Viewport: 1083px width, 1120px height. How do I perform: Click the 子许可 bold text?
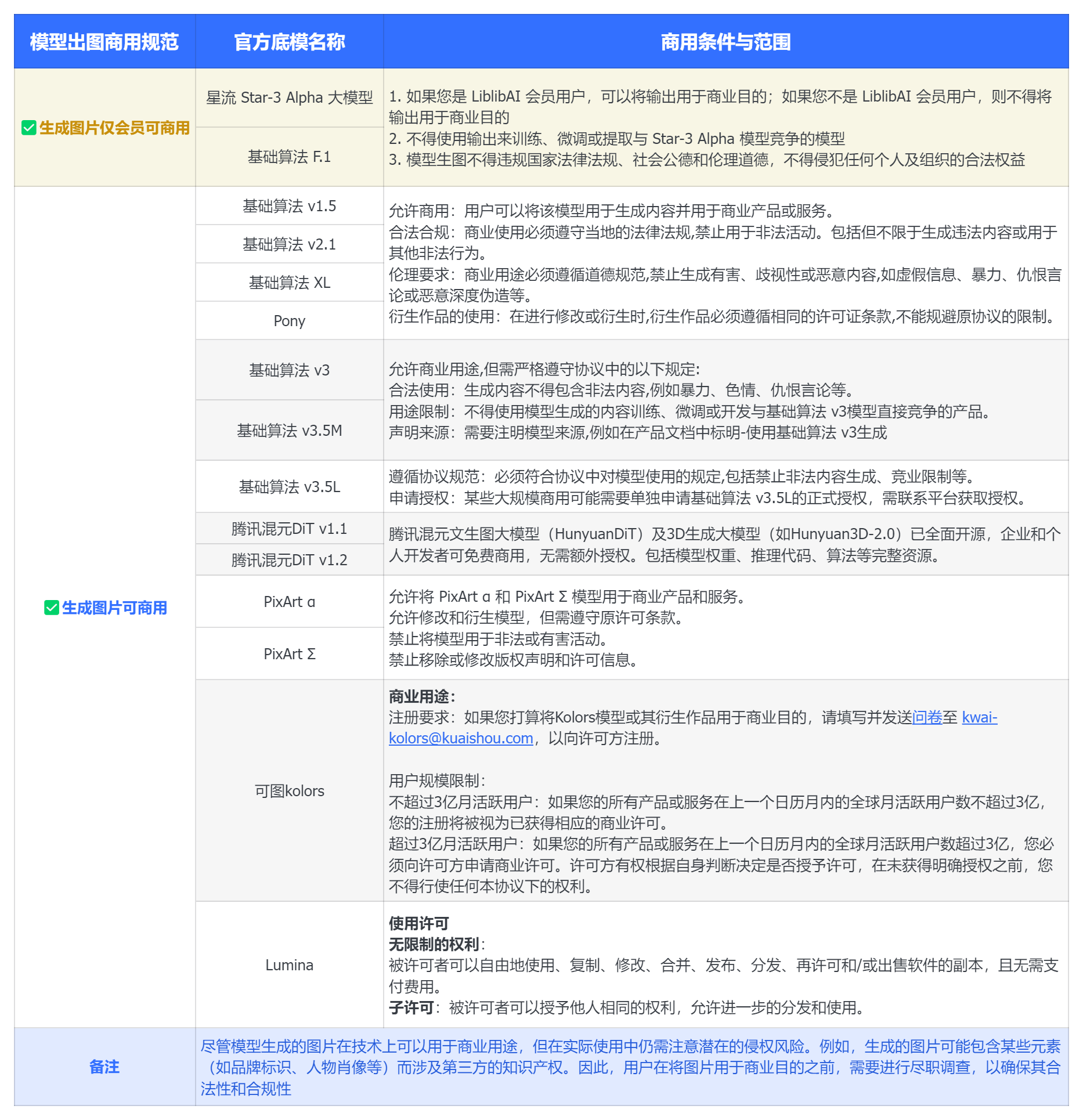coord(411,1007)
